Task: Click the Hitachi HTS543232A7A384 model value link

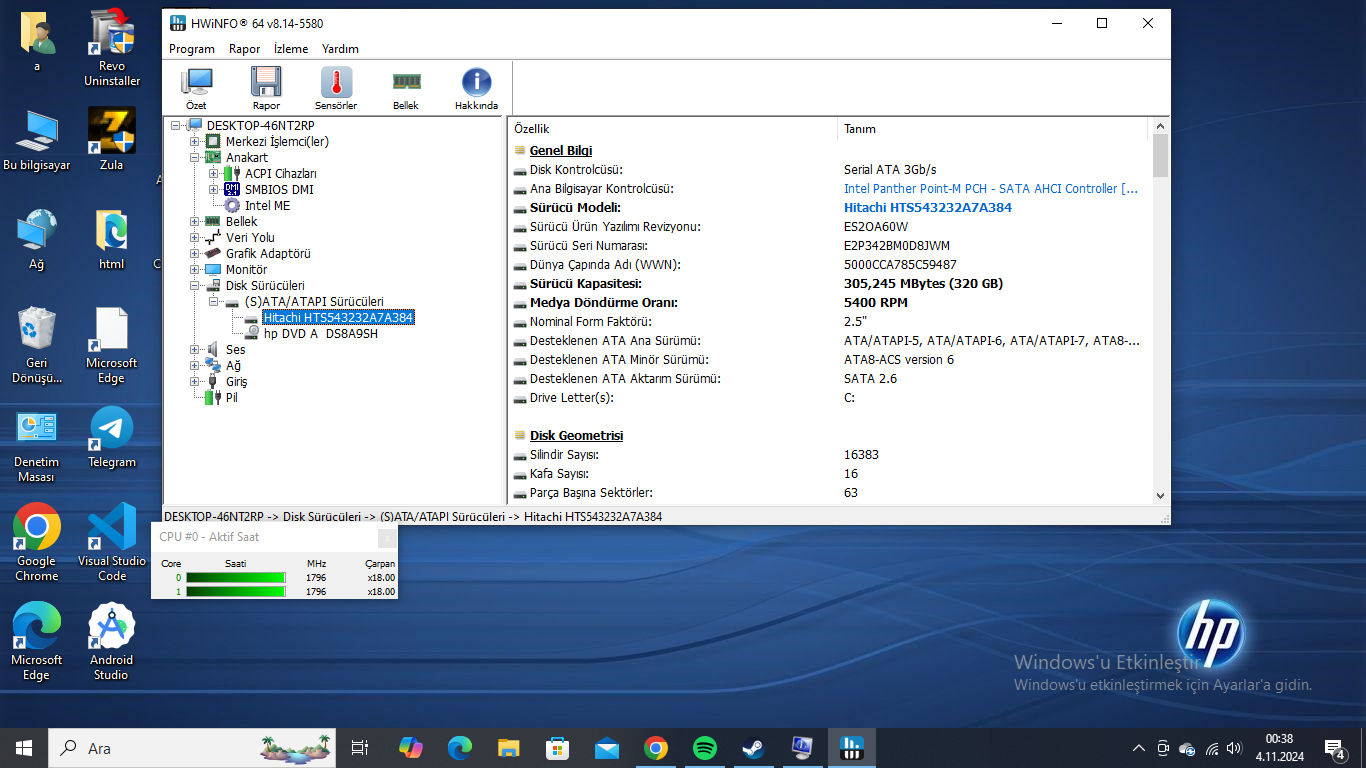Action: click(x=928, y=208)
